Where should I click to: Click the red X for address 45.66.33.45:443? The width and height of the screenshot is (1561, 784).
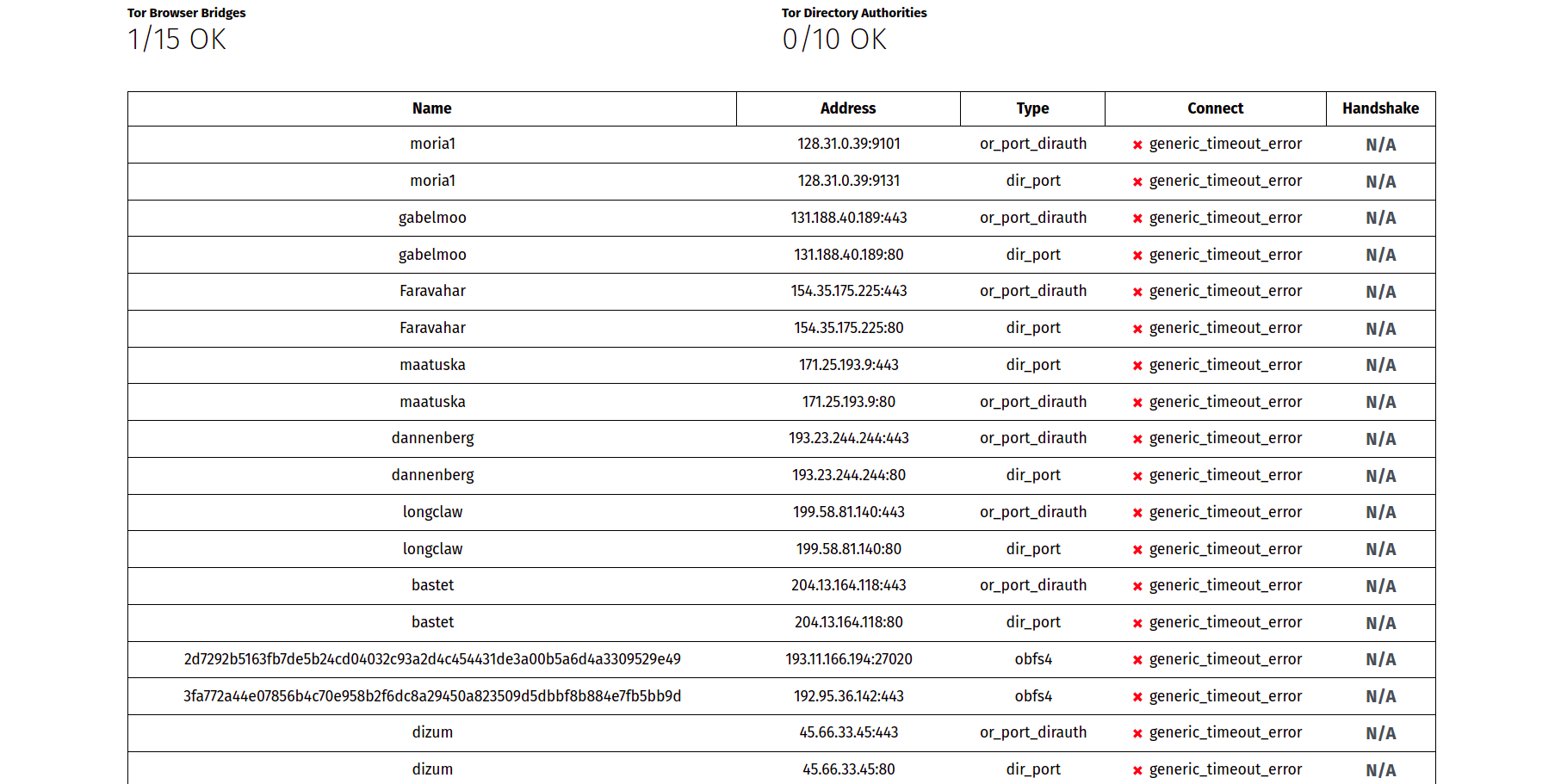(1137, 733)
